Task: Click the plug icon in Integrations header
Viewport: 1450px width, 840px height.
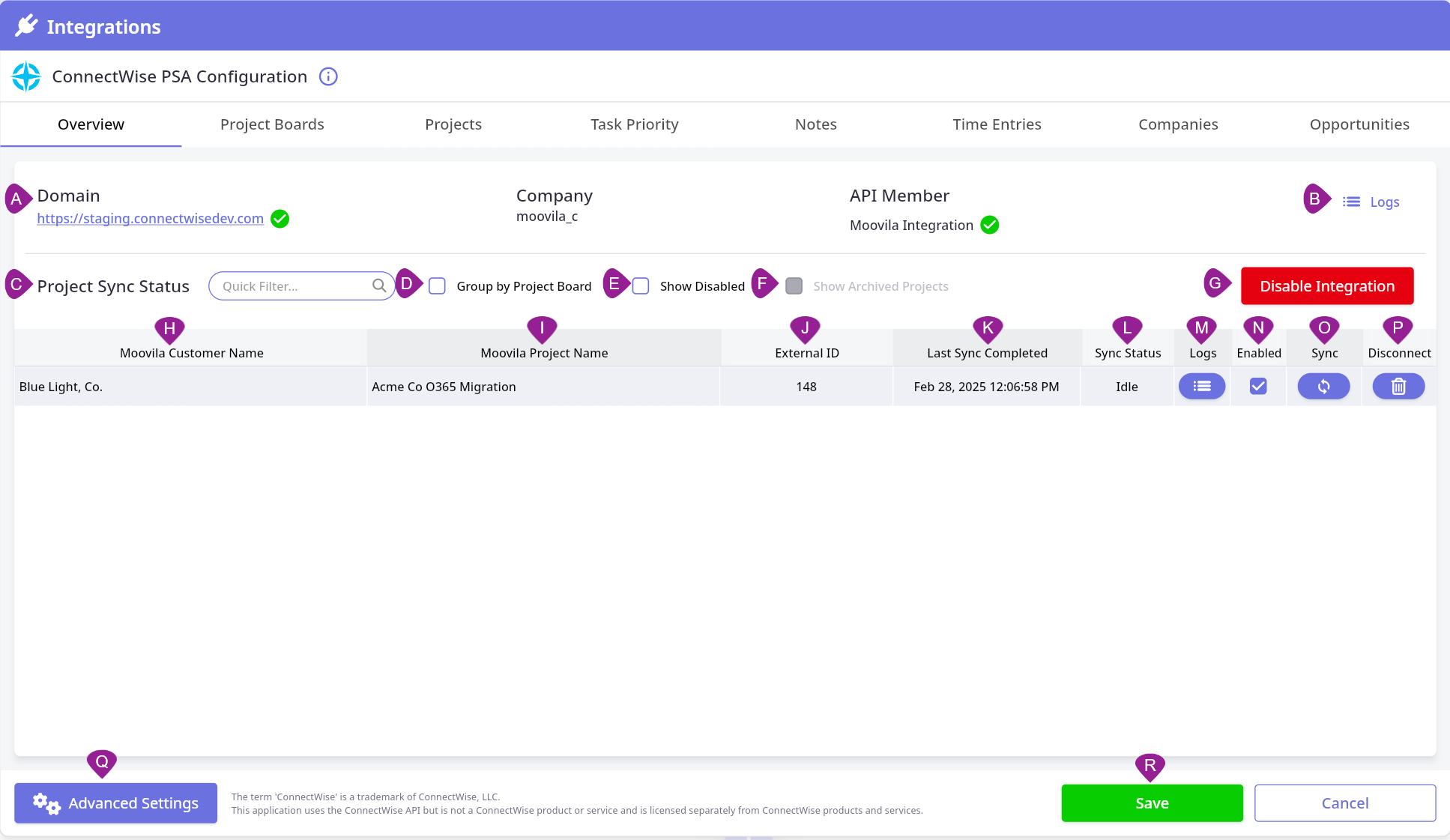Action: tap(26, 25)
